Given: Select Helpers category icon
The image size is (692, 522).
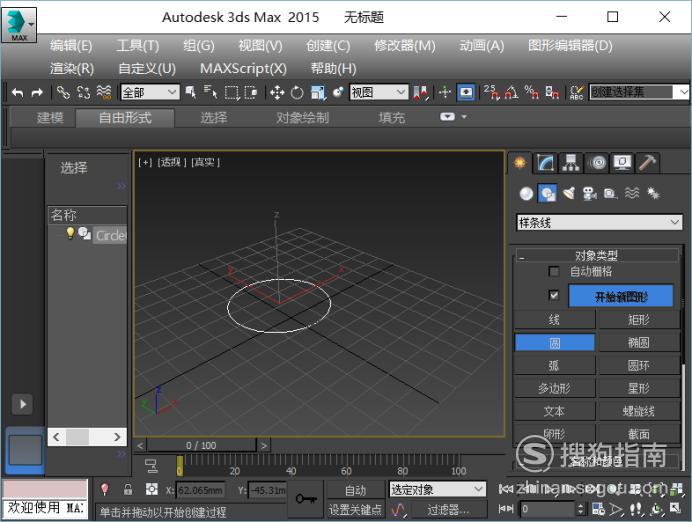Looking at the screenshot, I should tap(611, 194).
